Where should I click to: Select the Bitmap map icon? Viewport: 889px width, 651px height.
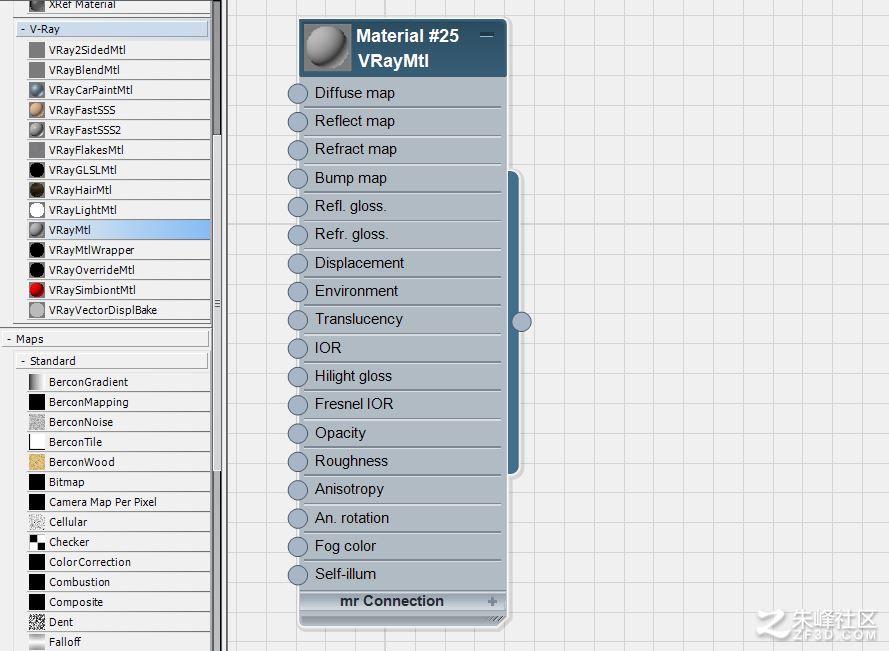[x=37, y=482]
